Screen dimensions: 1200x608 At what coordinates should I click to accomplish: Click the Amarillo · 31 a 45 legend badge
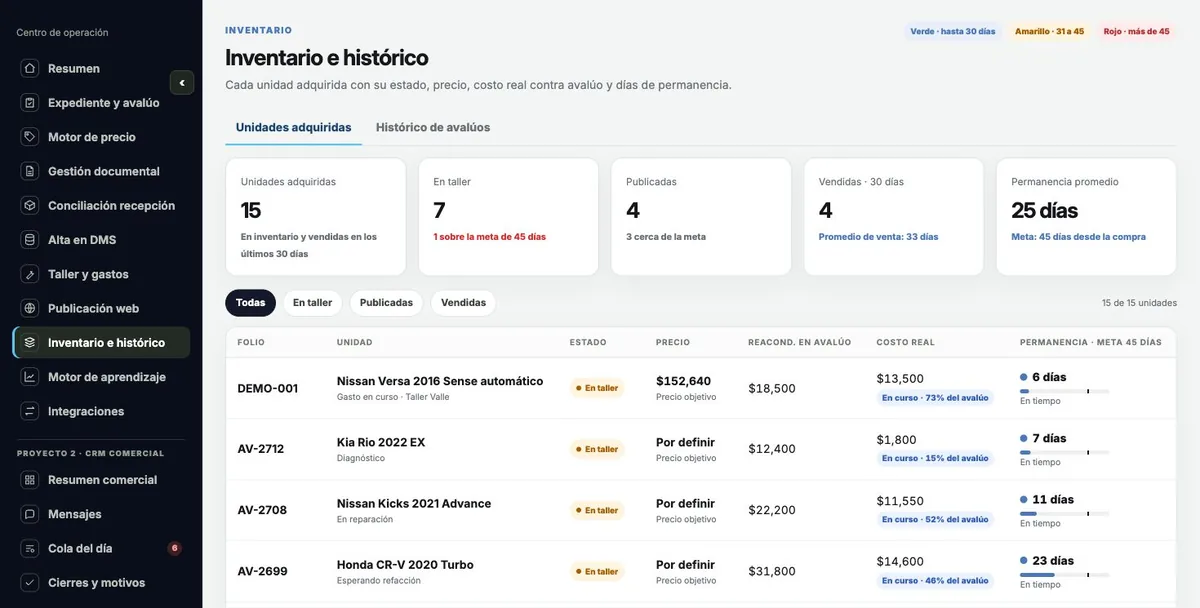[1049, 32]
